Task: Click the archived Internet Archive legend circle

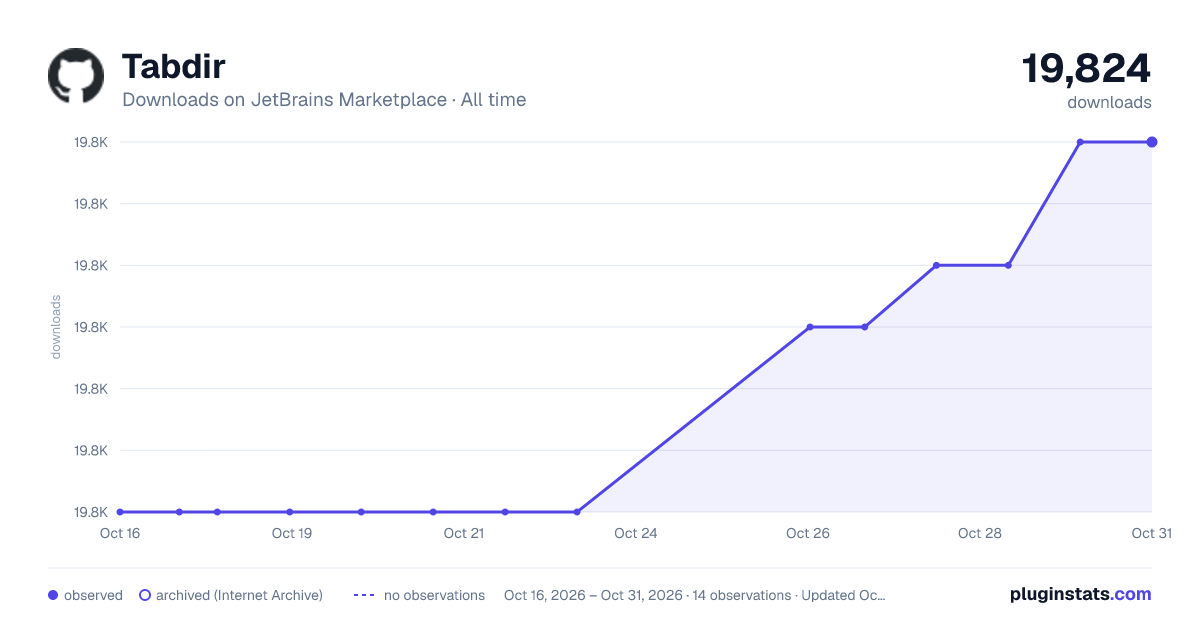Action: tap(144, 595)
